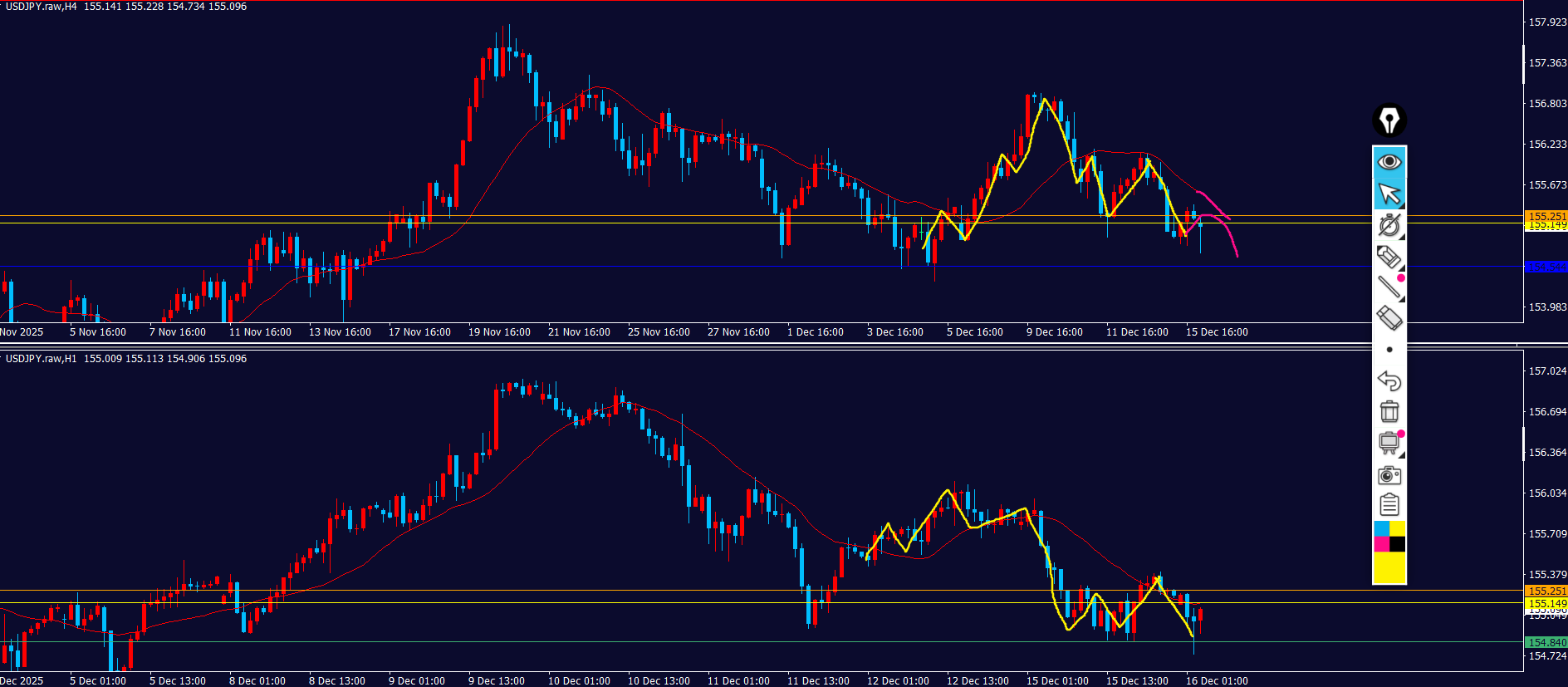Toggle ink visibility with the eye icon

click(1389, 161)
